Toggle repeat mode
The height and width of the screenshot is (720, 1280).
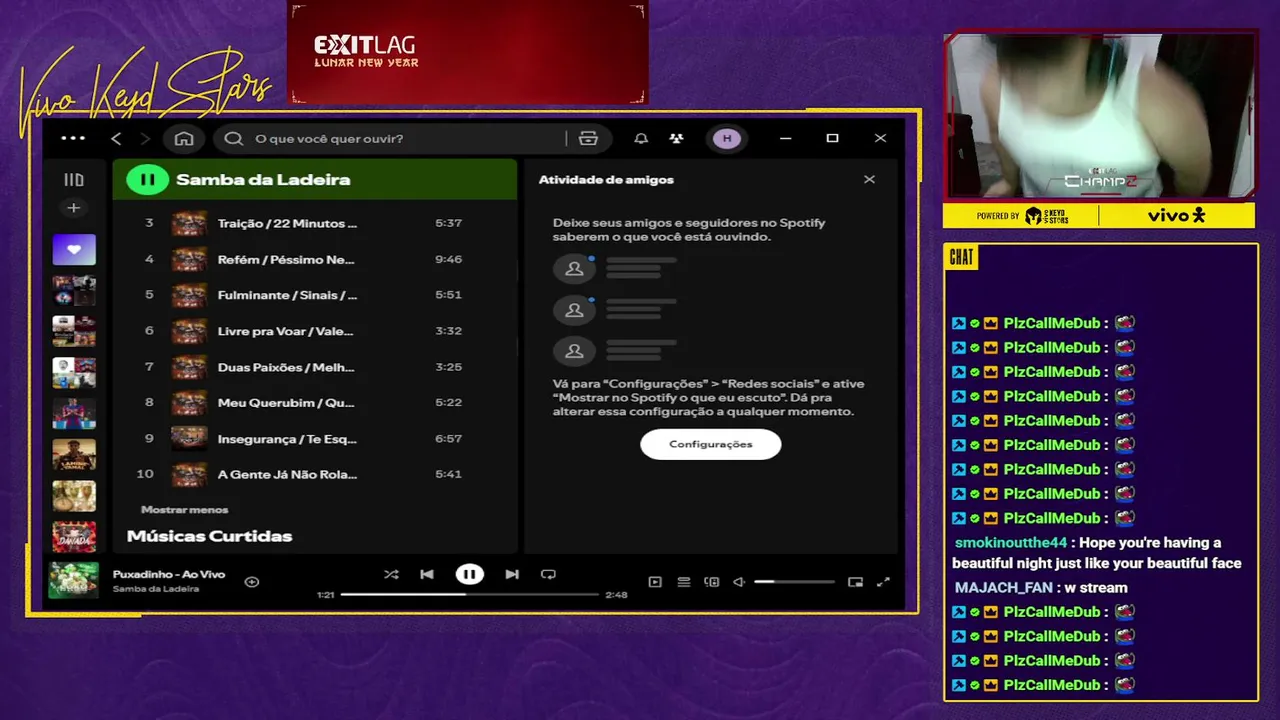548,574
